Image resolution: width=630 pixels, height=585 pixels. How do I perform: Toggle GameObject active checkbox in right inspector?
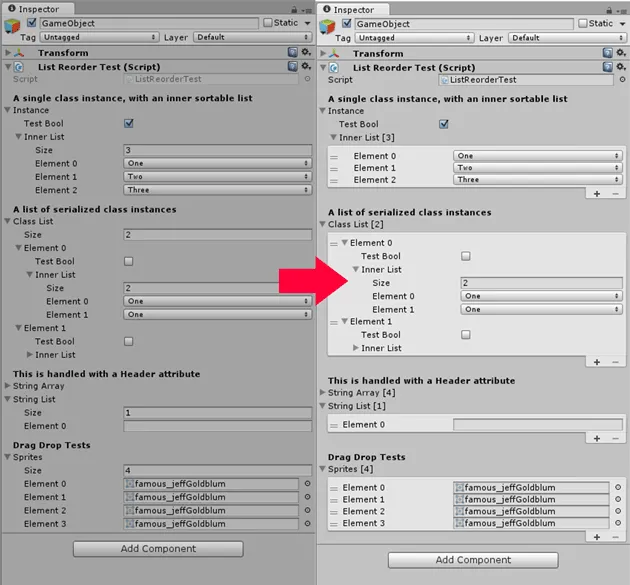coord(347,24)
